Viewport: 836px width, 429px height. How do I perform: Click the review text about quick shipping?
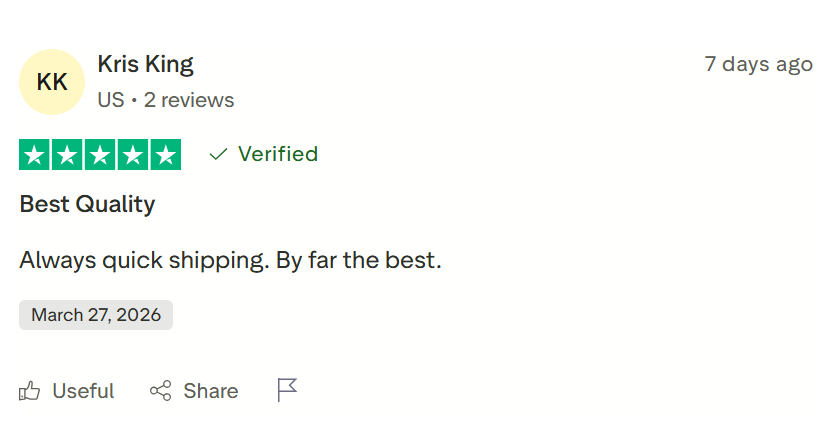click(x=230, y=261)
